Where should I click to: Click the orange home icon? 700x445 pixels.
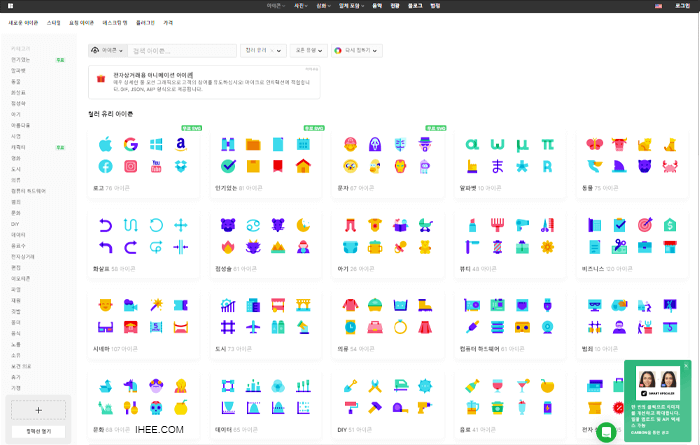pos(303,166)
